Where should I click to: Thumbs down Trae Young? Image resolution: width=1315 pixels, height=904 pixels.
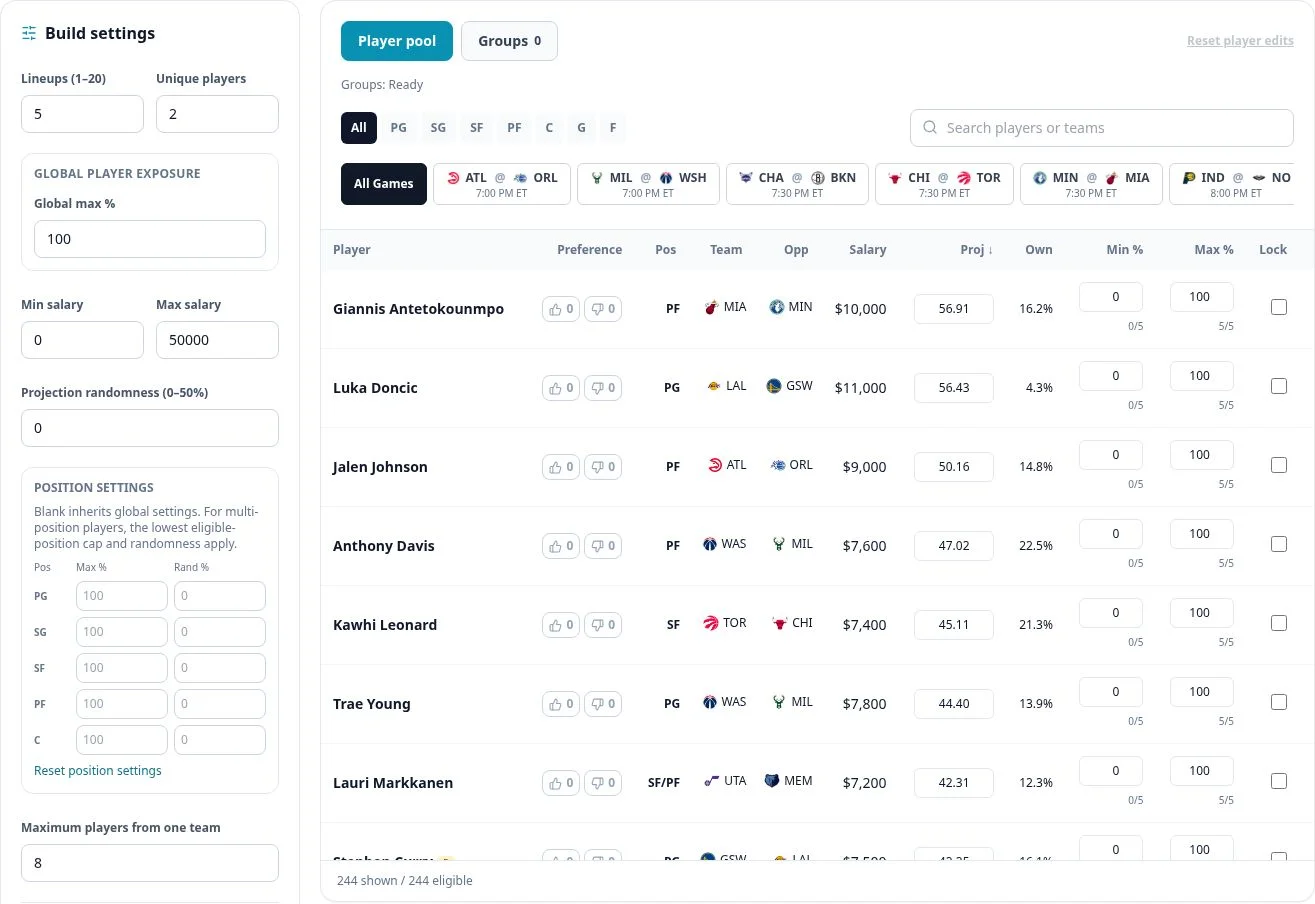603,704
